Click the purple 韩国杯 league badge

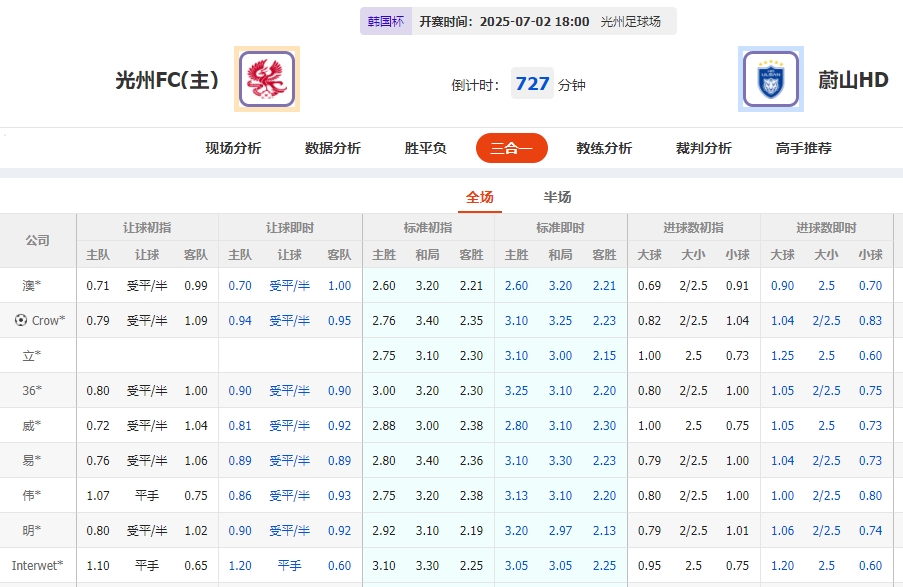pyautogui.click(x=385, y=20)
